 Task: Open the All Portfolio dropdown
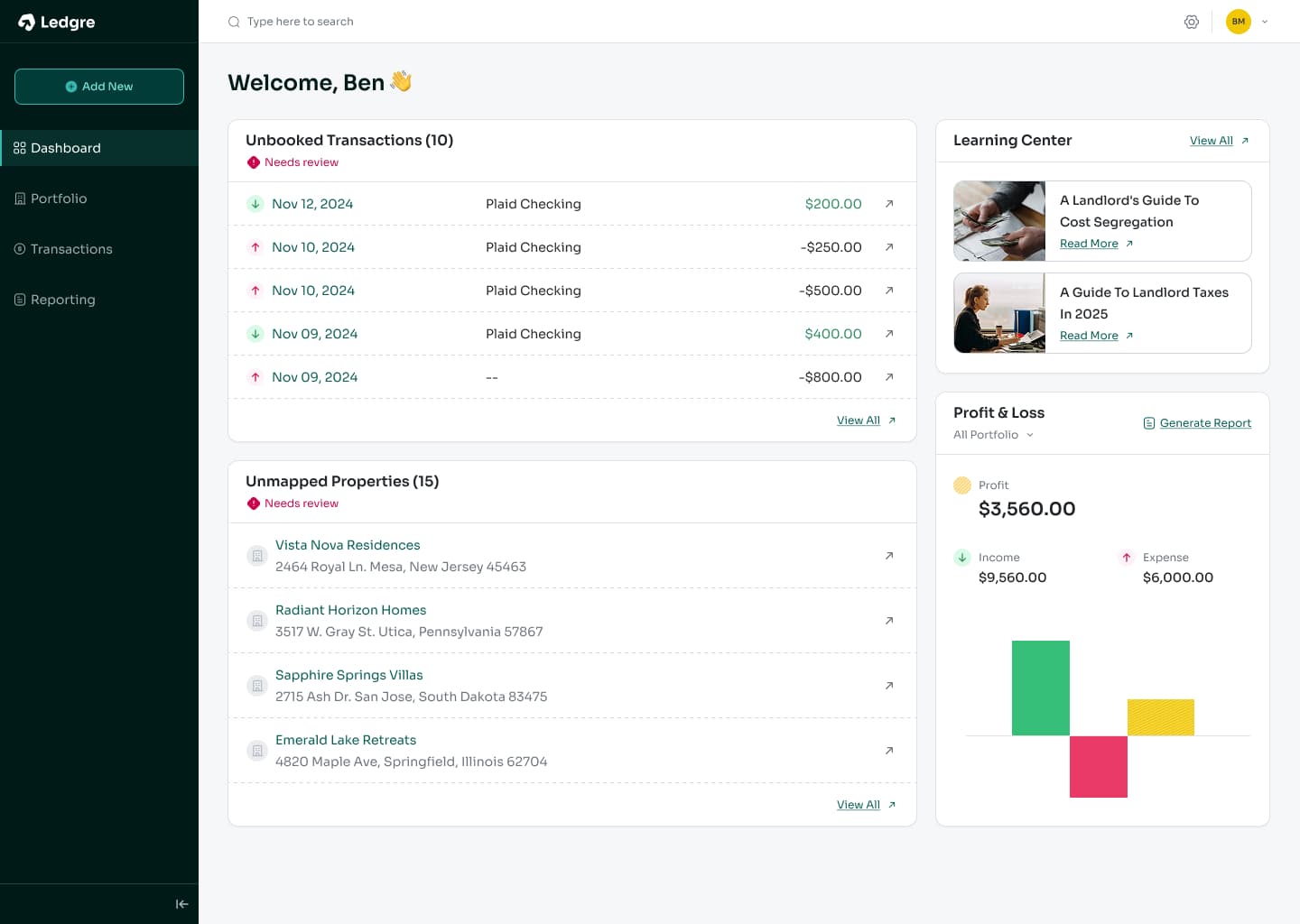992,434
